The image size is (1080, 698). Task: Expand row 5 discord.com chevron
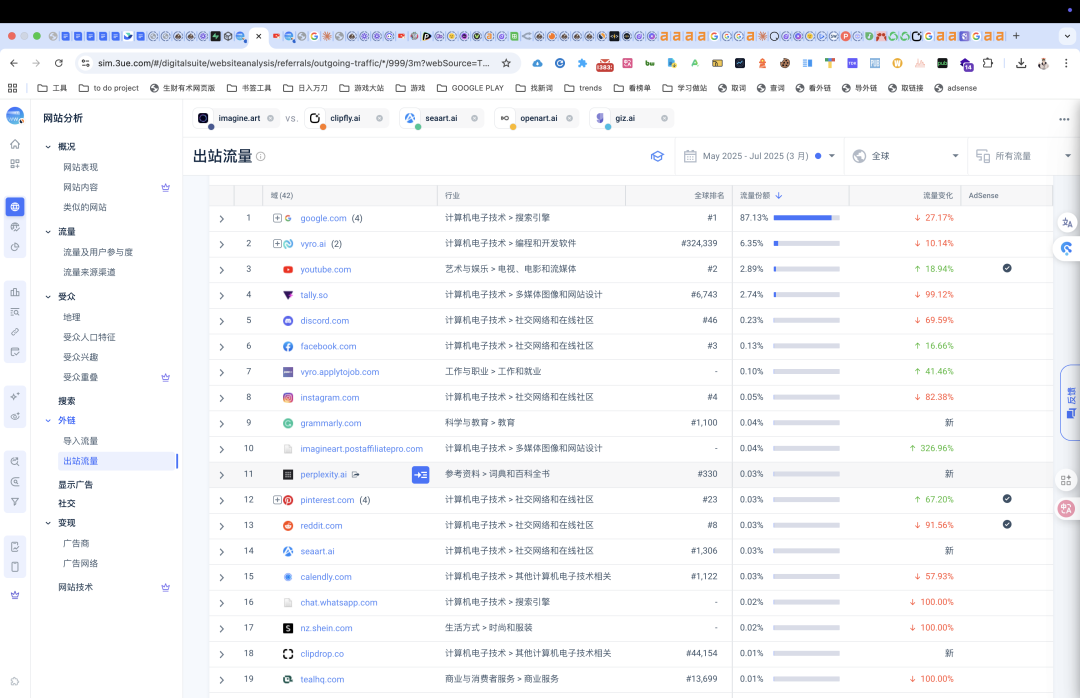pyautogui.click(x=221, y=321)
